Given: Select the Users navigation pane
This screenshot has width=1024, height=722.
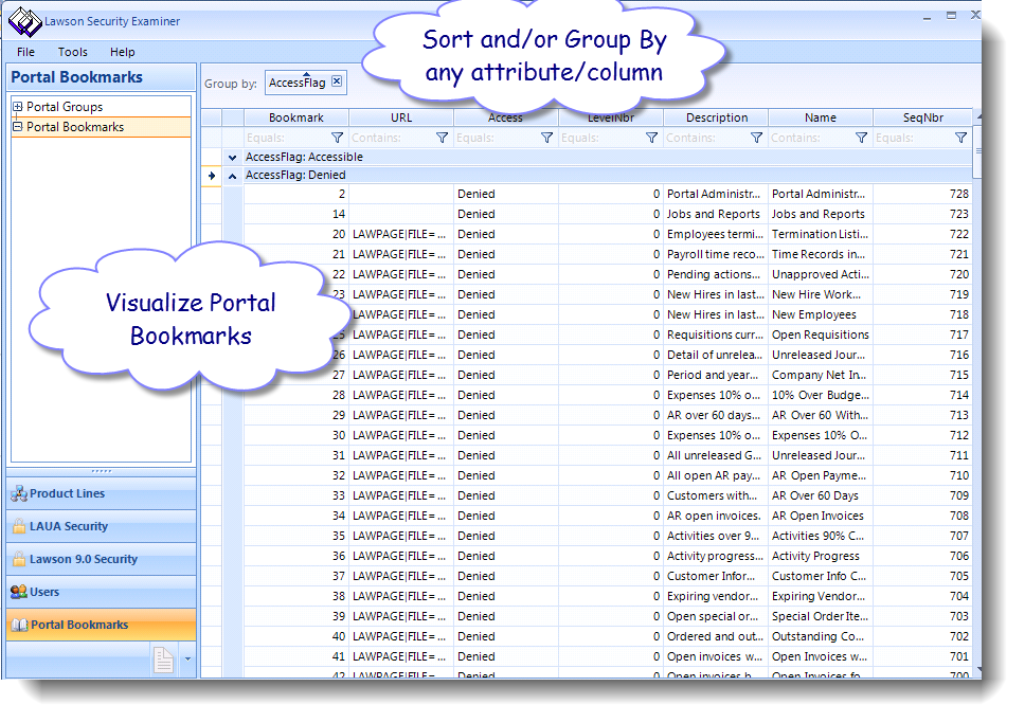Looking at the screenshot, I should tap(101, 592).
